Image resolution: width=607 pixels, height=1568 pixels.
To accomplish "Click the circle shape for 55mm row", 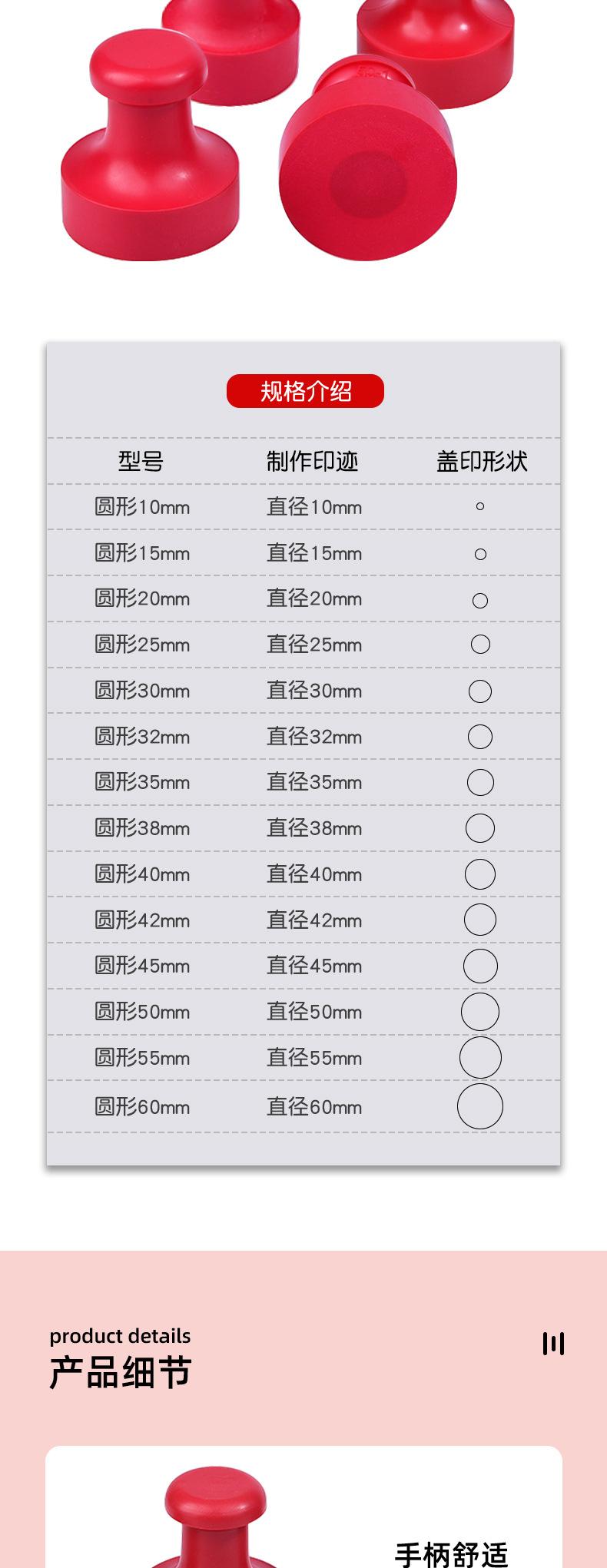I will pos(480,1057).
